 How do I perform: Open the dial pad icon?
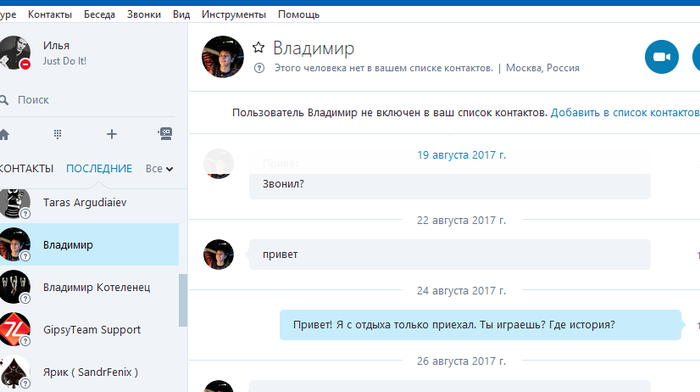[58, 134]
